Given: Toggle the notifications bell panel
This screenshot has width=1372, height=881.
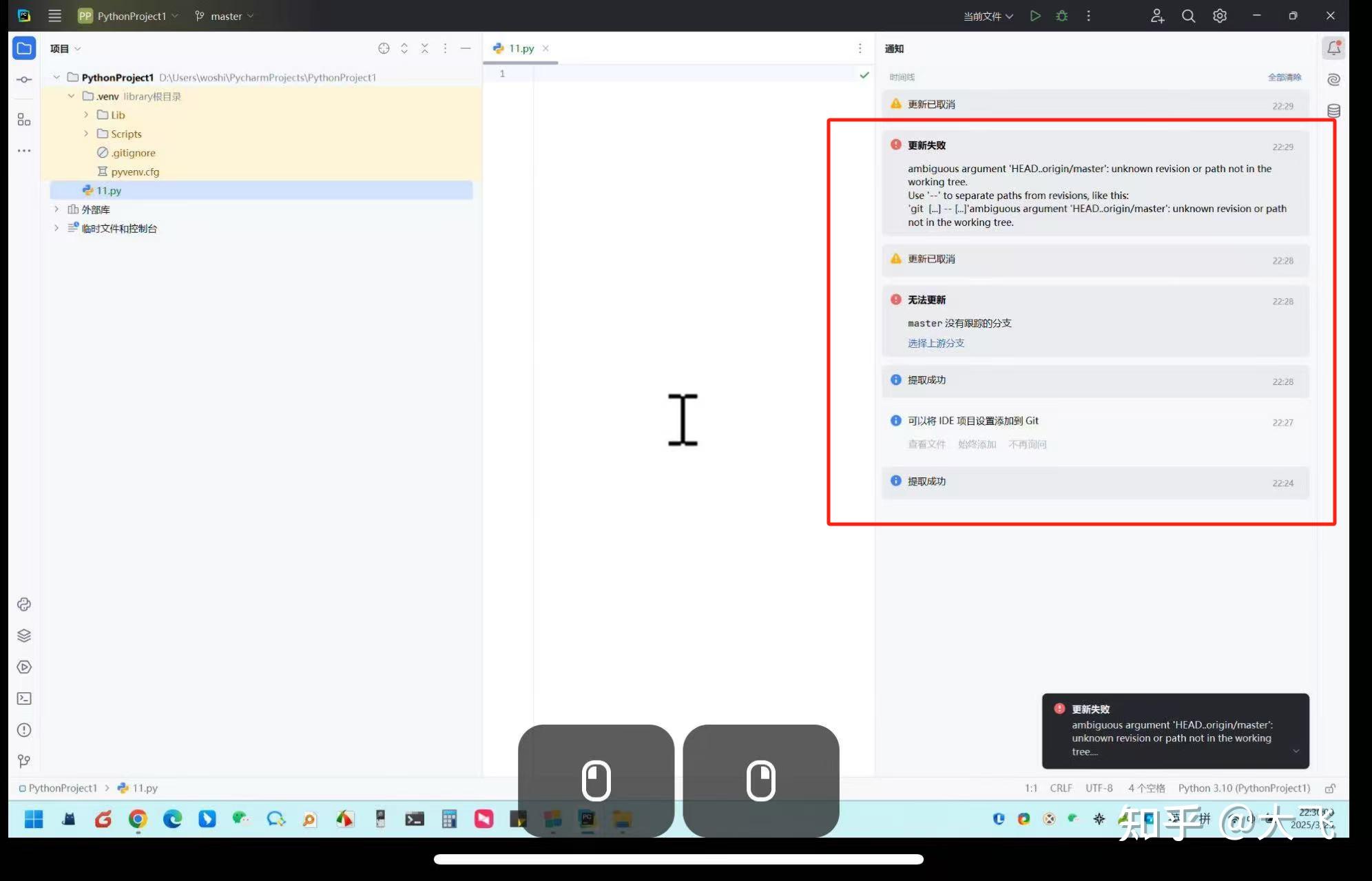Looking at the screenshot, I should [1333, 48].
